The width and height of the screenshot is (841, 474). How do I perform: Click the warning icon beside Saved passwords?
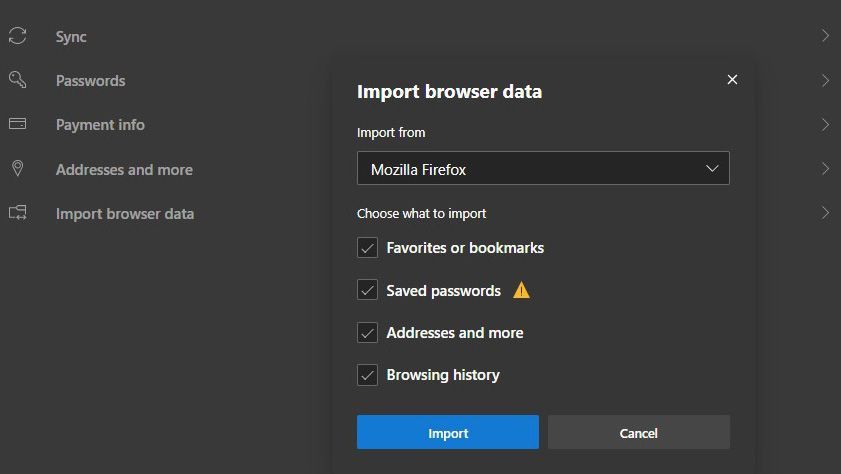(x=521, y=291)
